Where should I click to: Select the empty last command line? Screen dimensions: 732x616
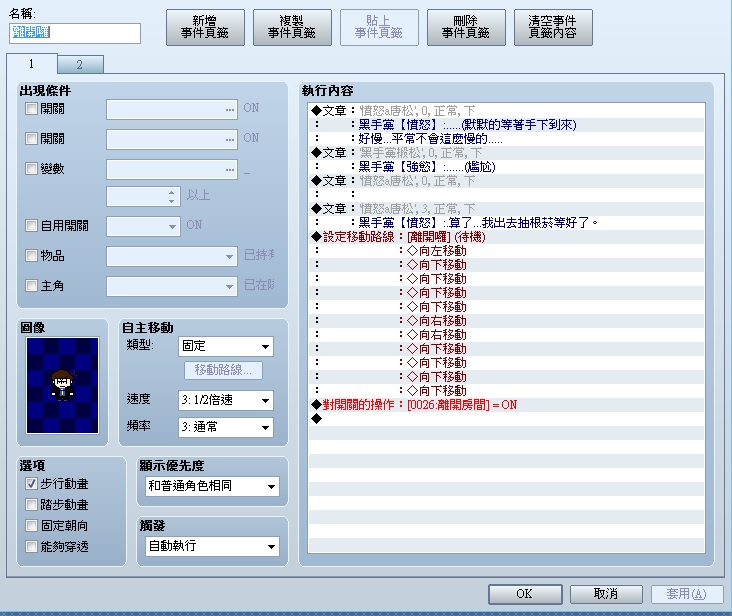pyautogui.click(x=506, y=419)
